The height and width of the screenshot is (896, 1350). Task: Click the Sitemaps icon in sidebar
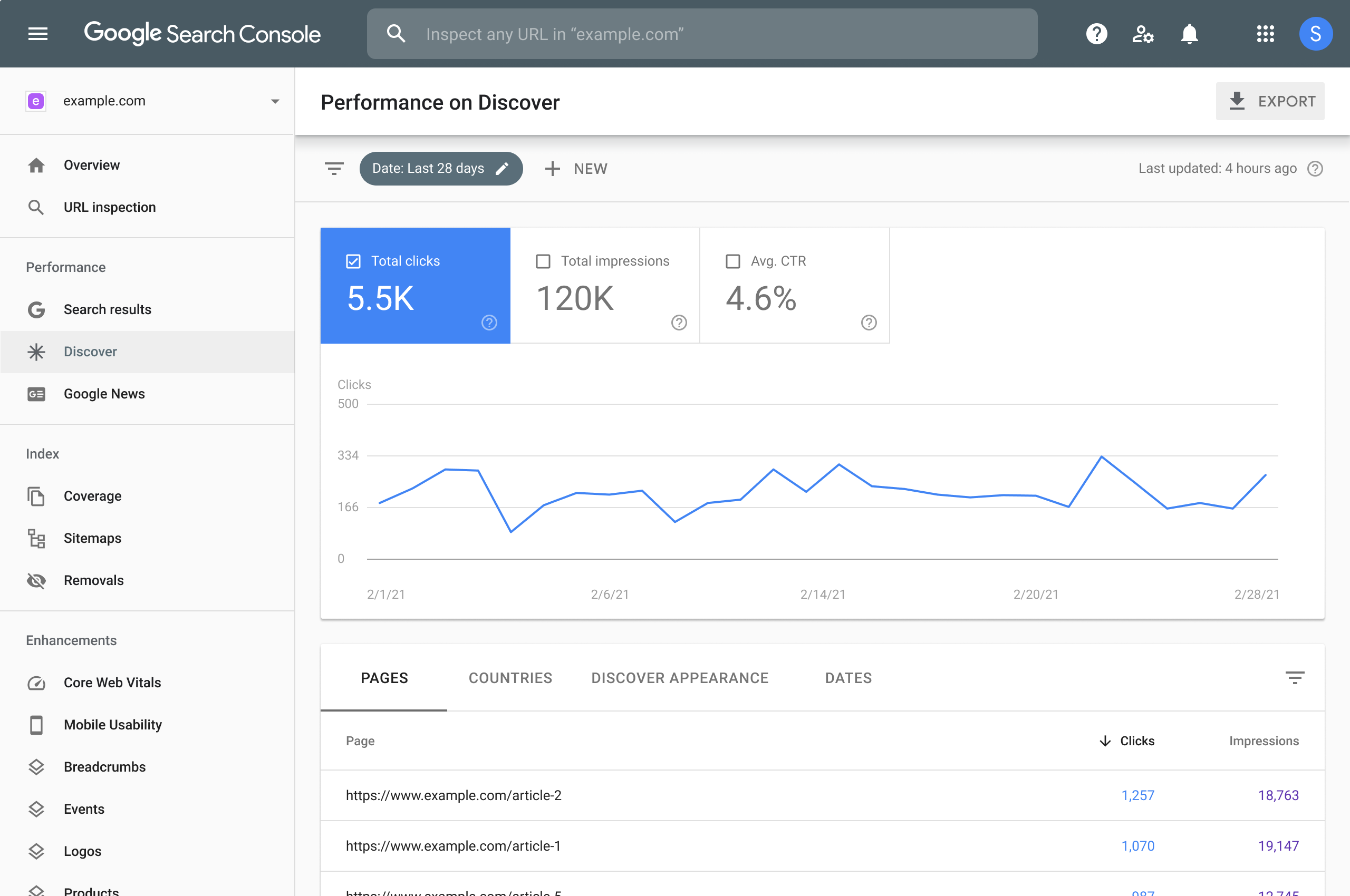(36, 537)
